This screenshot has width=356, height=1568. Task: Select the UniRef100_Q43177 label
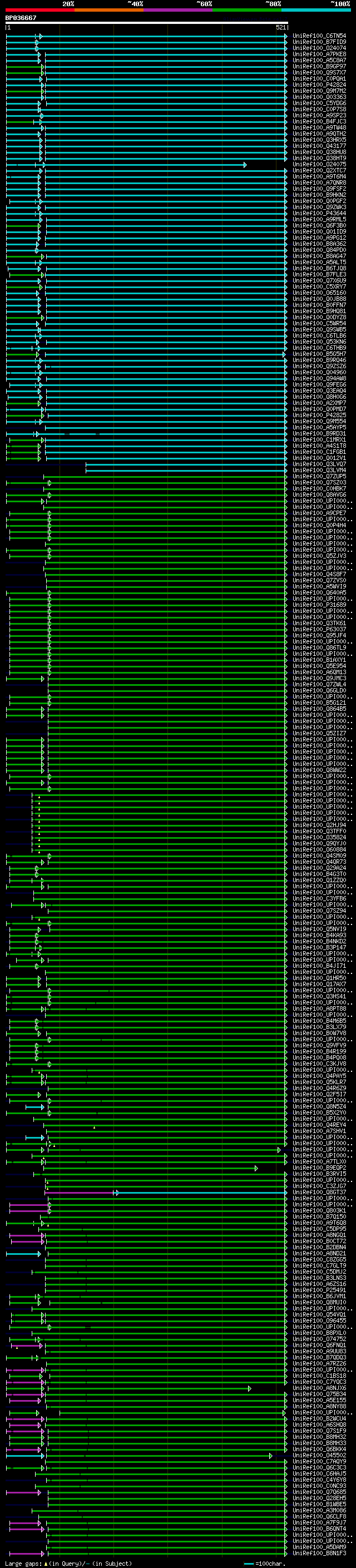tap(319, 146)
